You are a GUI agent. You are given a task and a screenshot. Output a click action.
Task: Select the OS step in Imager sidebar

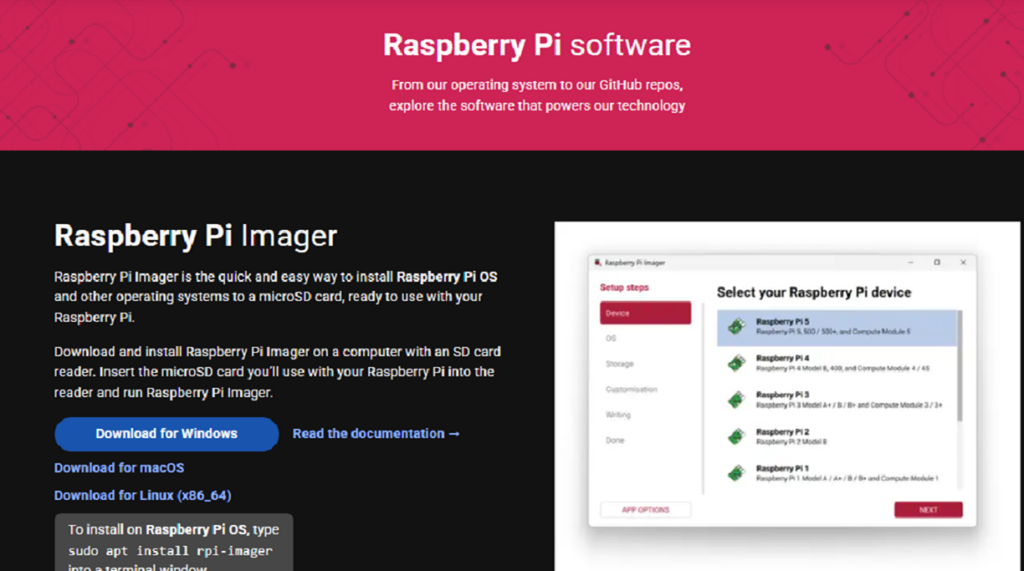(611, 338)
